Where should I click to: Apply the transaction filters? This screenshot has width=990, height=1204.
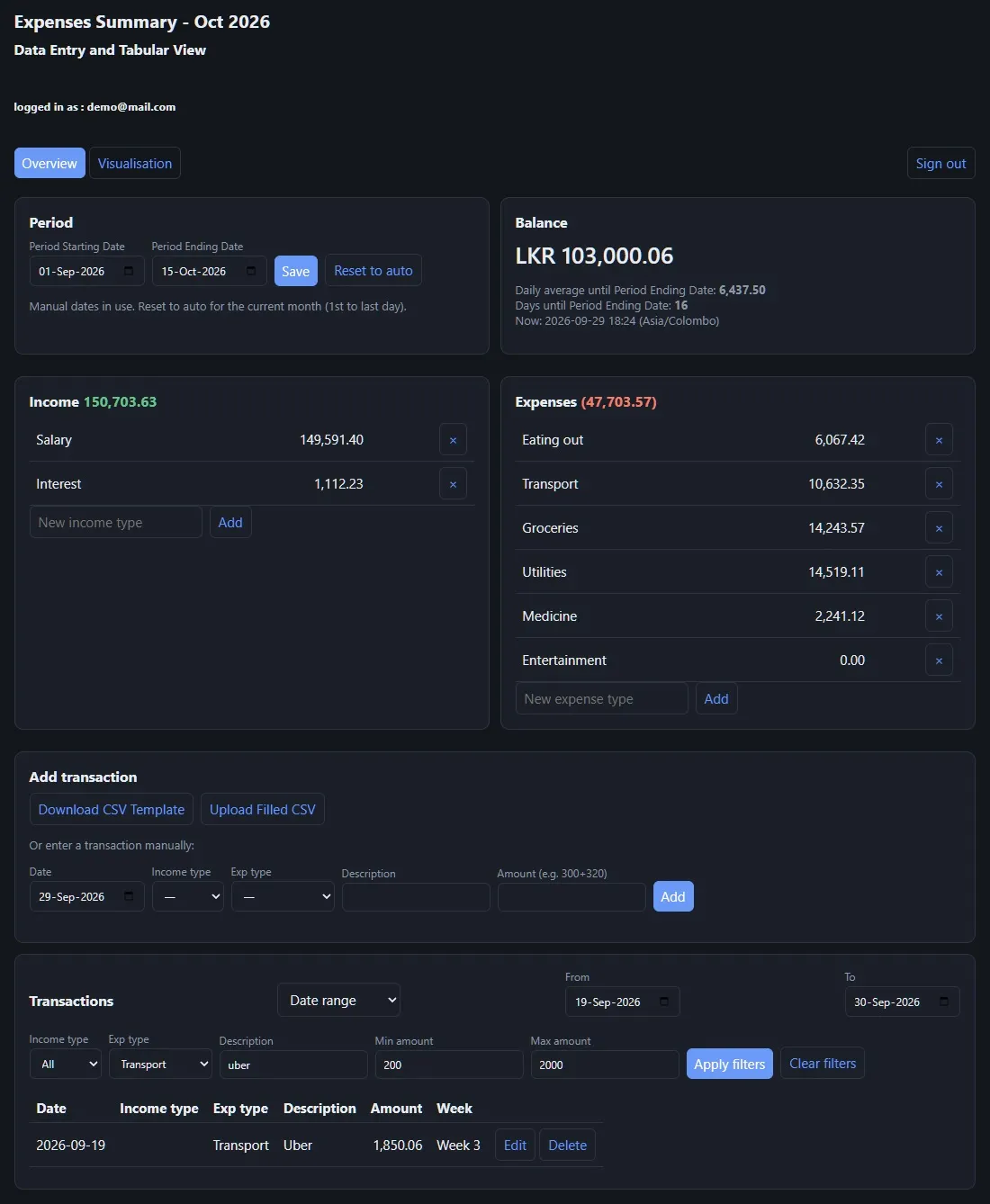pyautogui.click(x=729, y=1064)
